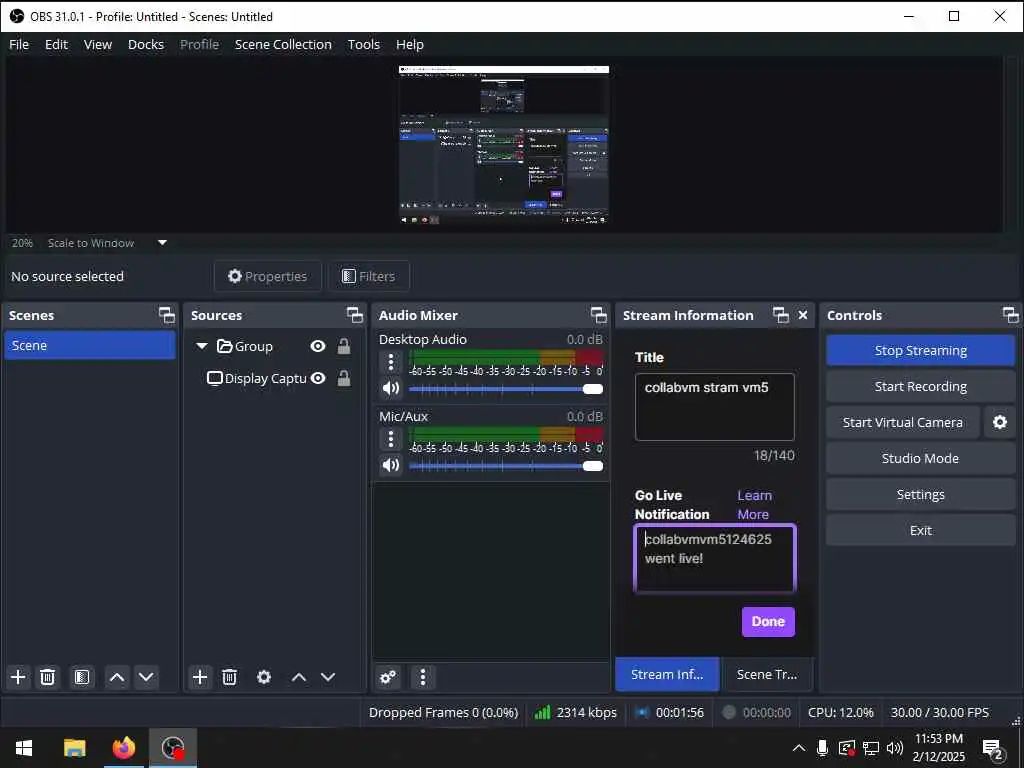Close the Stream Information dock
The image size is (1024, 768).
803,315
